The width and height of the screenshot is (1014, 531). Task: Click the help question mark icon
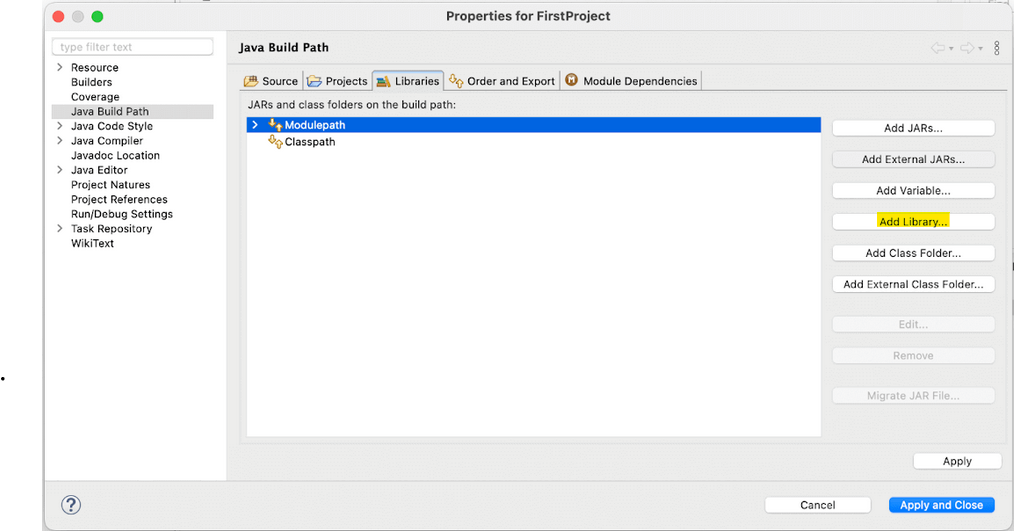(x=71, y=504)
